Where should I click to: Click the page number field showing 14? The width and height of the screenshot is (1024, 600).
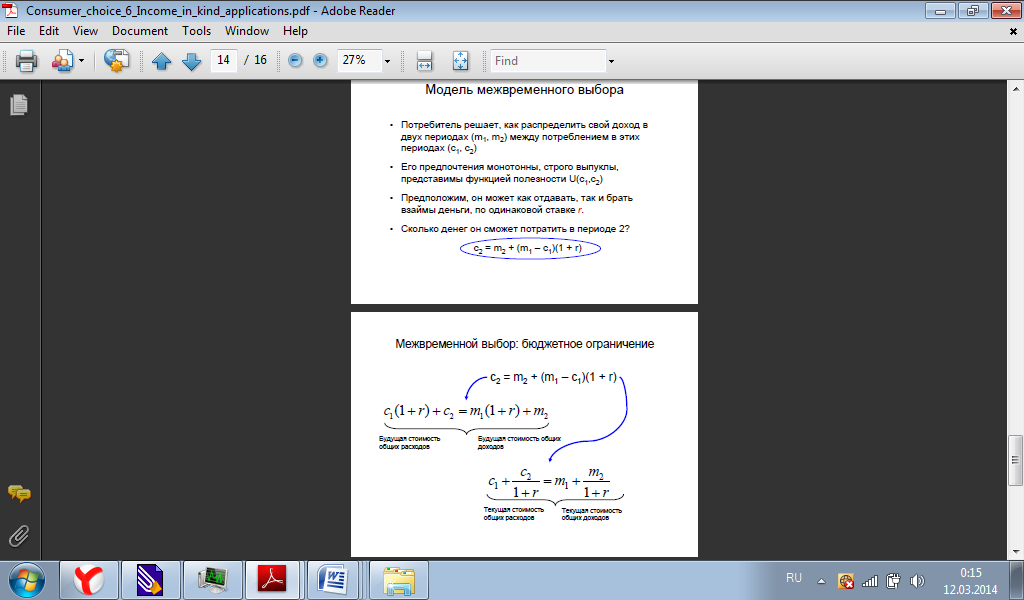point(223,60)
